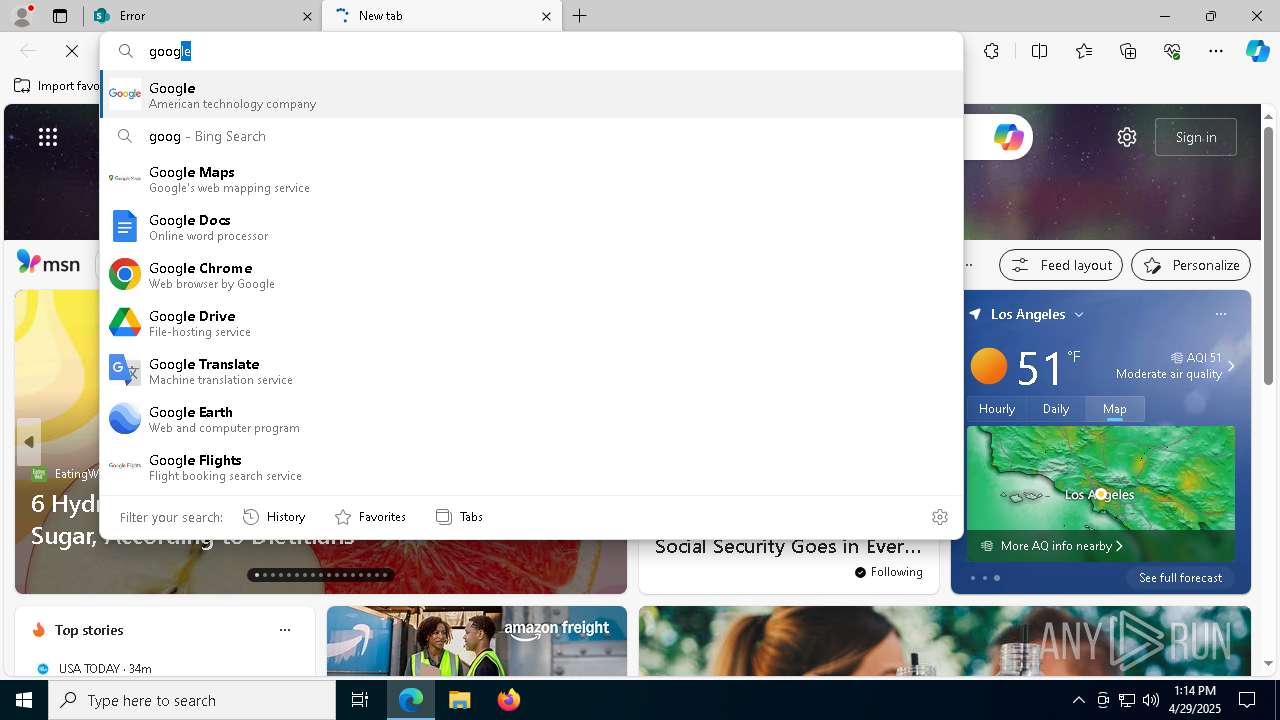
Task: Switch to the New tab tab
Action: pos(442,16)
